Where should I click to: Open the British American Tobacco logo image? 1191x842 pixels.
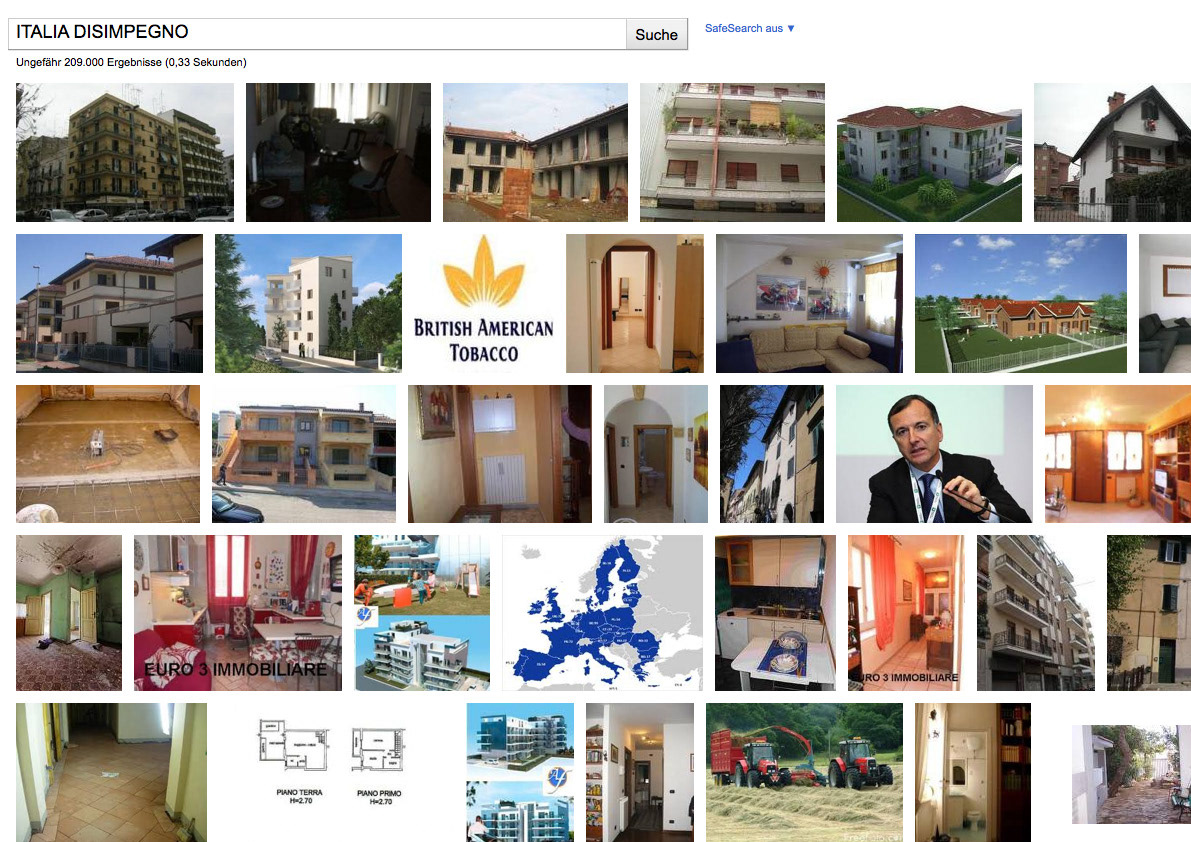click(x=484, y=303)
